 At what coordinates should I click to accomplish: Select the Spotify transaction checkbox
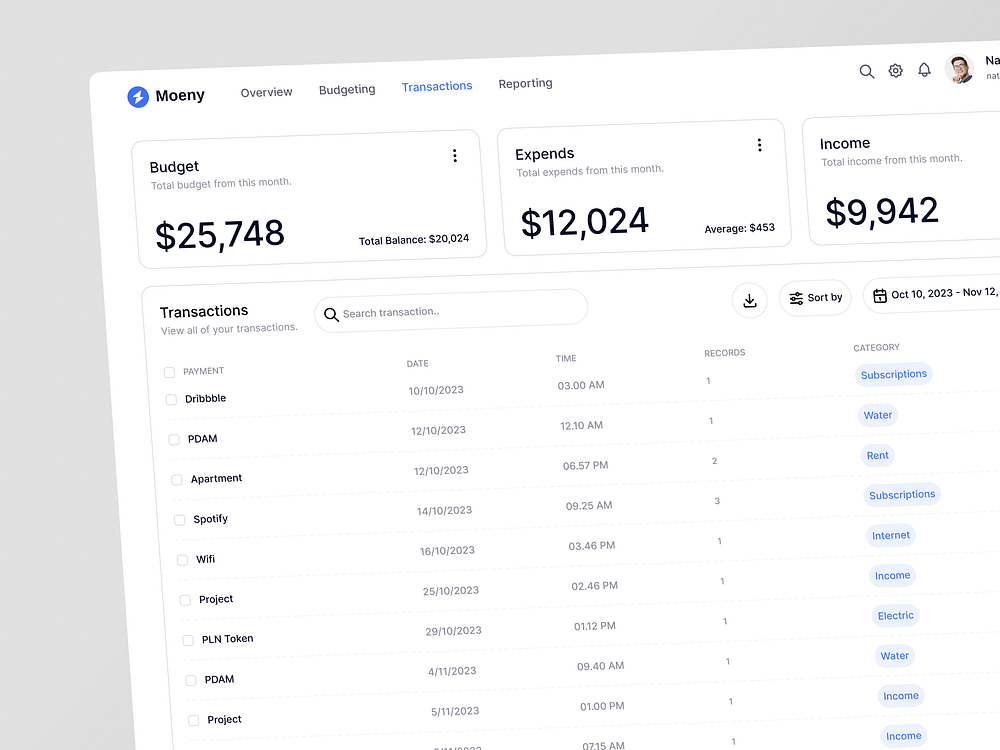pos(181,518)
